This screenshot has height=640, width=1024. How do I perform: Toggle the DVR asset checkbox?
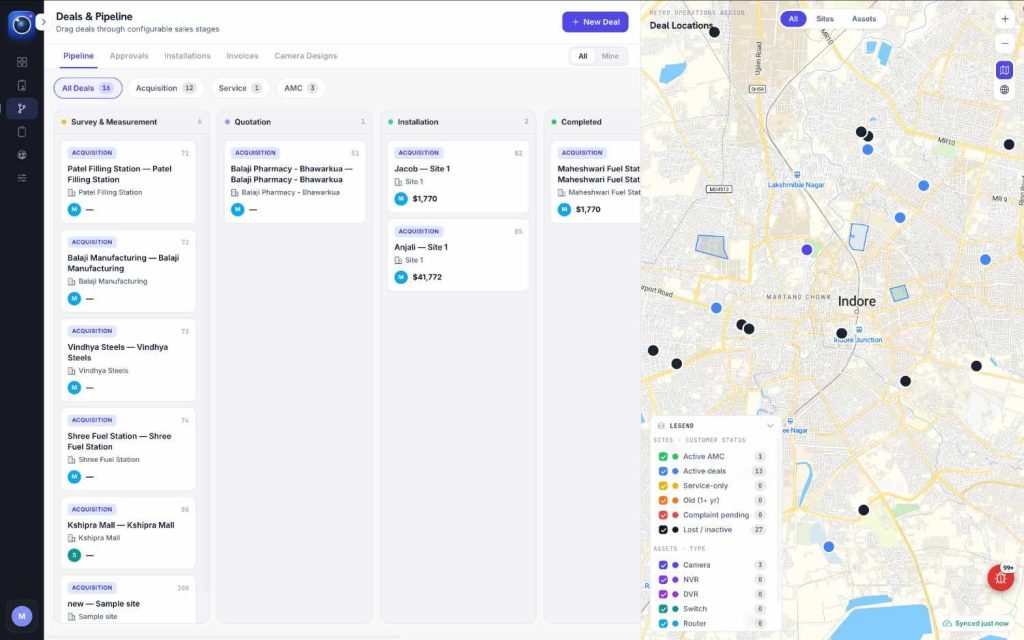pos(663,594)
